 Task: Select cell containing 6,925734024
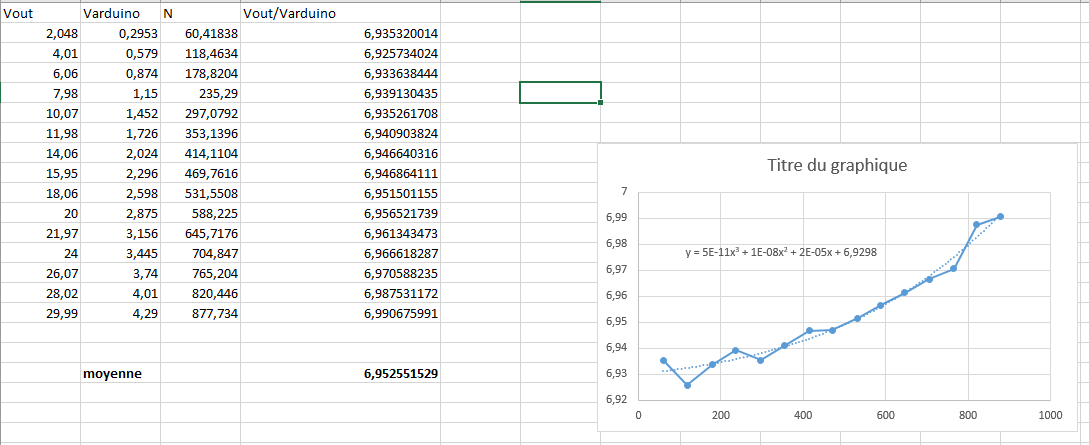[340, 53]
